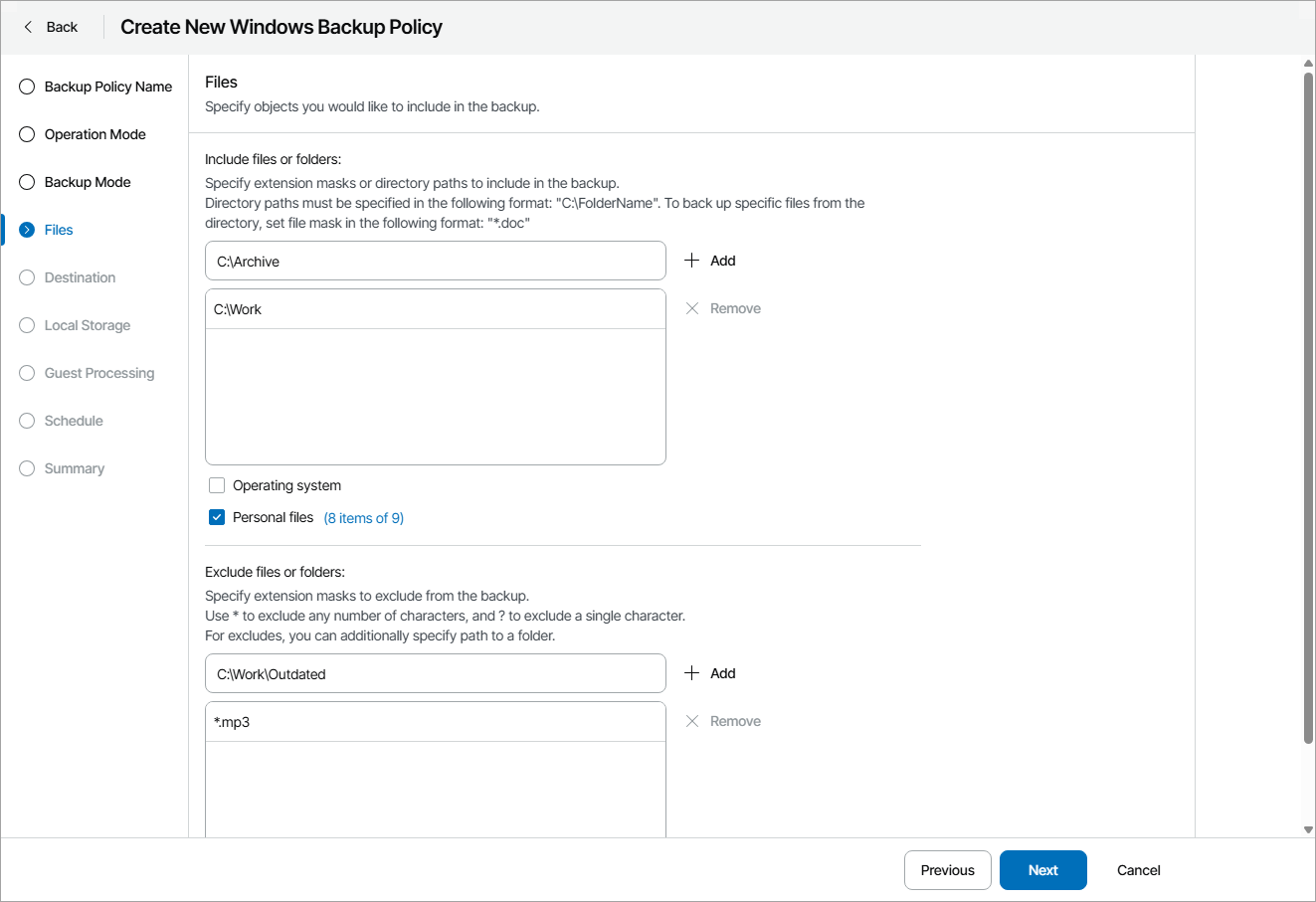Go to the Destination wizard step
This screenshot has width=1316, height=902.
coord(80,277)
